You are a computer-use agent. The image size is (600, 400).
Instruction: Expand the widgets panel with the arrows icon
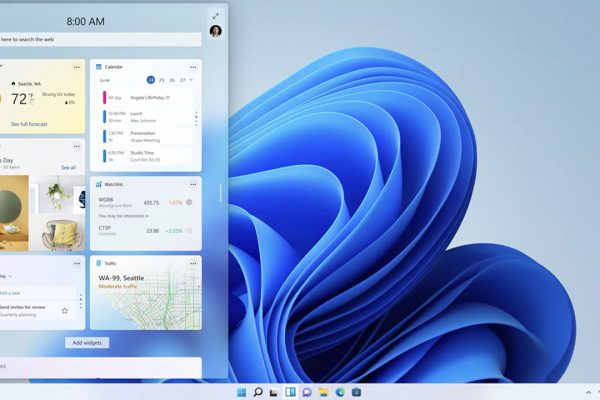[216, 16]
